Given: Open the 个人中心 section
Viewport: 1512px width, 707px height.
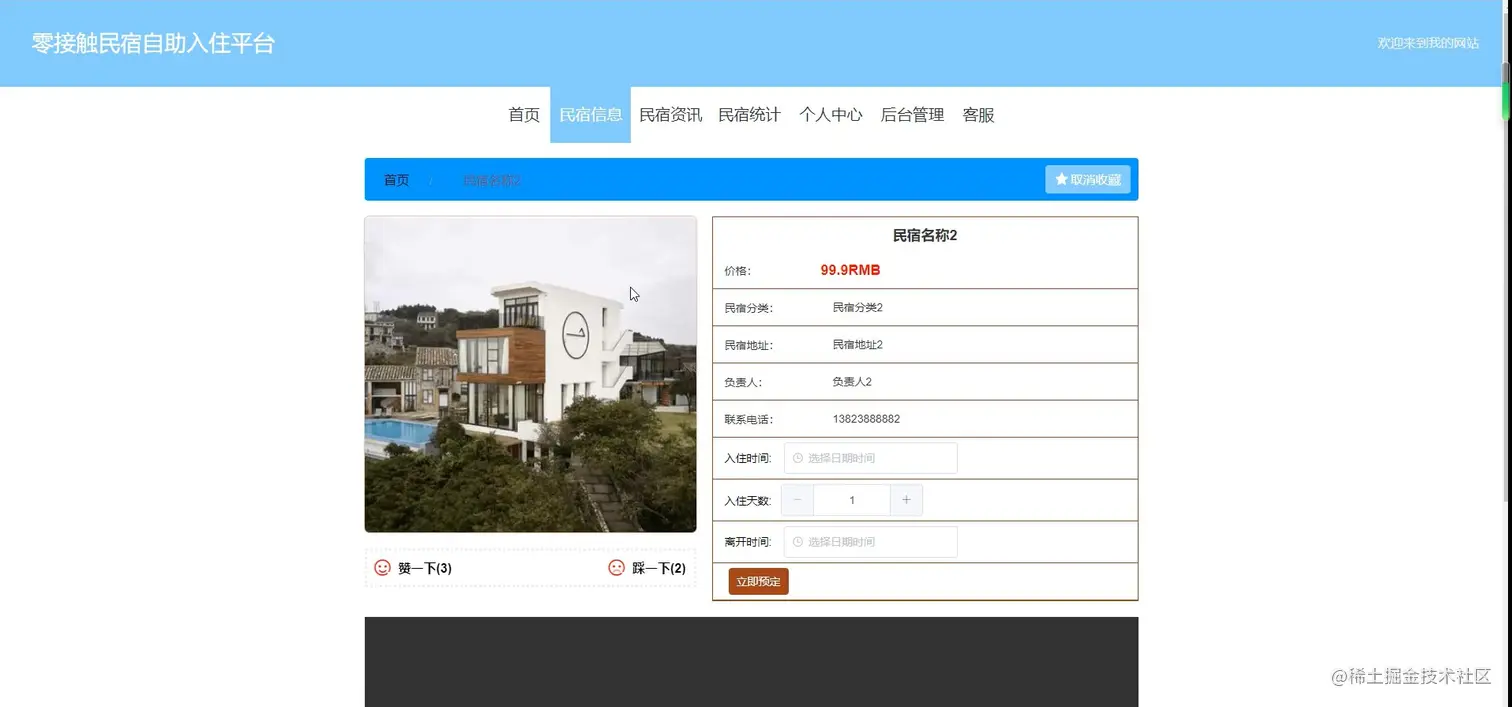Looking at the screenshot, I should pyautogui.click(x=830, y=114).
